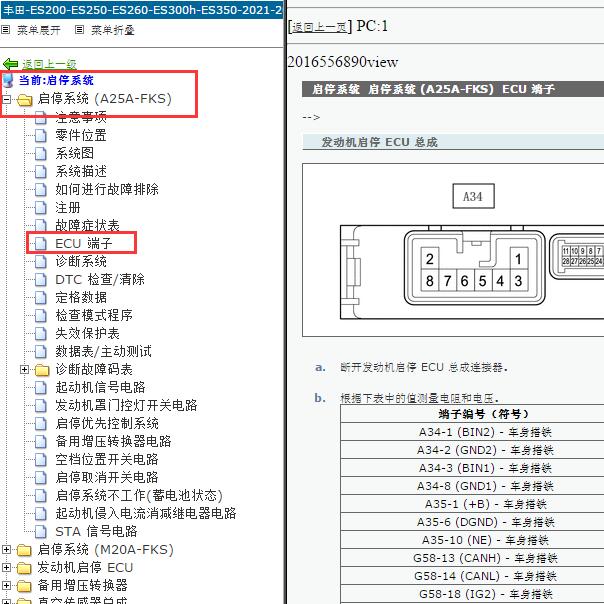Click the A34-2 (GND2) table row
The height and width of the screenshot is (604, 604).
[472, 450]
